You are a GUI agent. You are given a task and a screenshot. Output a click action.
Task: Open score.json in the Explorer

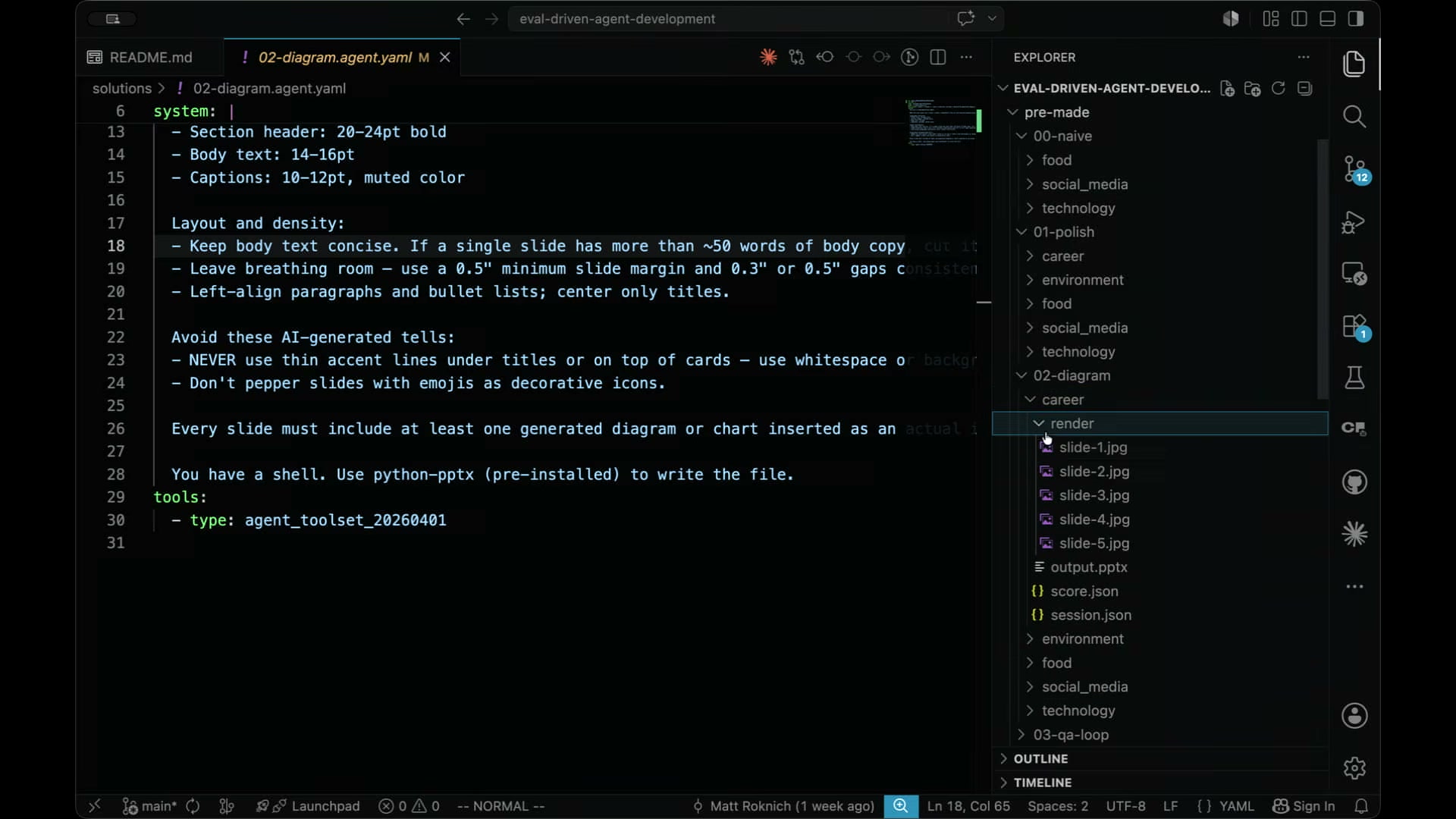[1084, 591]
